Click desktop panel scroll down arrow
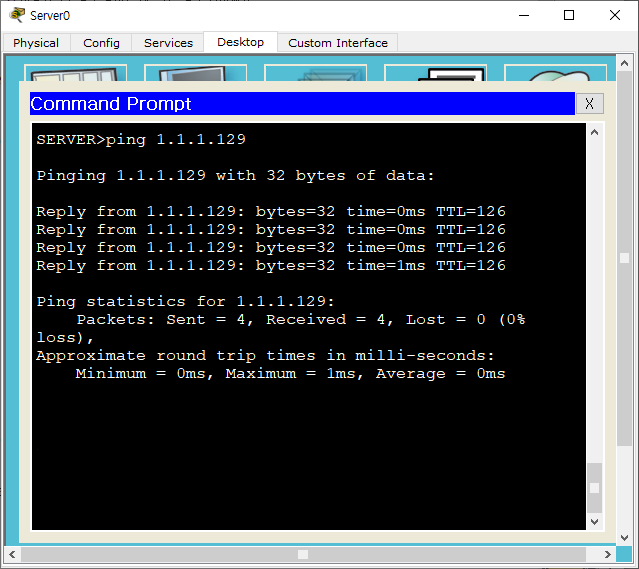The image size is (639, 569). click(624, 538)
